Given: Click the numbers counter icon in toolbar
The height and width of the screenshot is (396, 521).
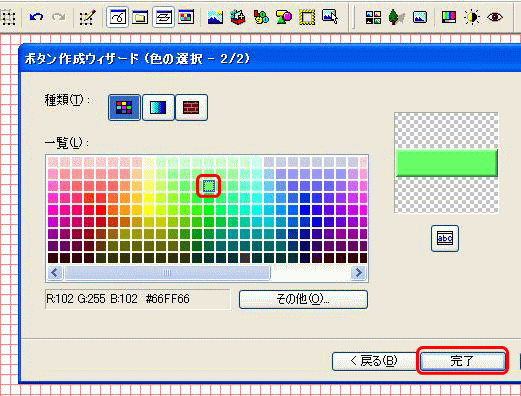Looking at the screenshot, I should tap(261, 17).
